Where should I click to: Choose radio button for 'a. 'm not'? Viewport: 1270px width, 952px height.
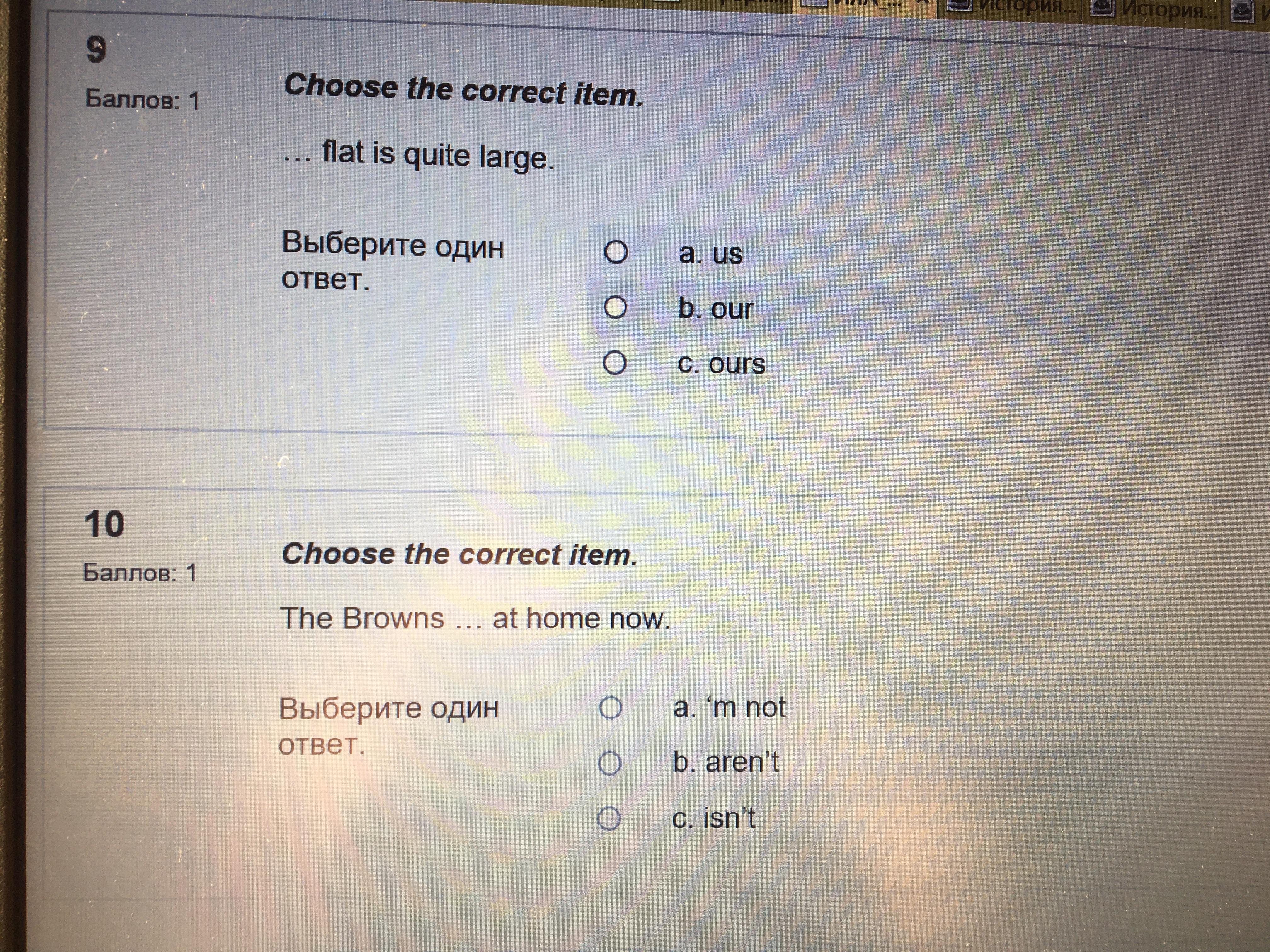tap(610, 707)
